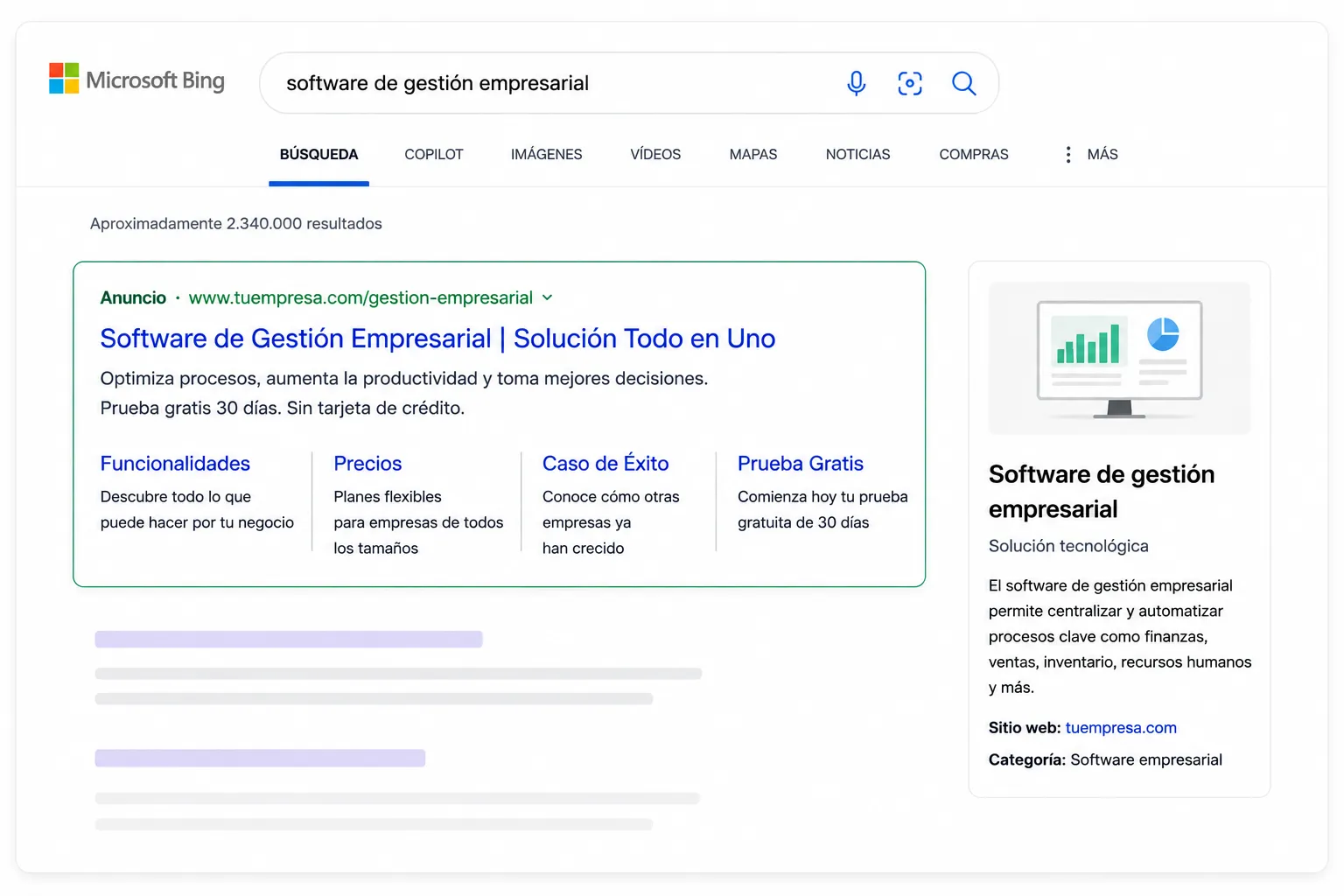This screenshot has width=1344, height=896.
Task: Click sidebar heading Software de gestión empresarial
Action: click(1102, 492)
